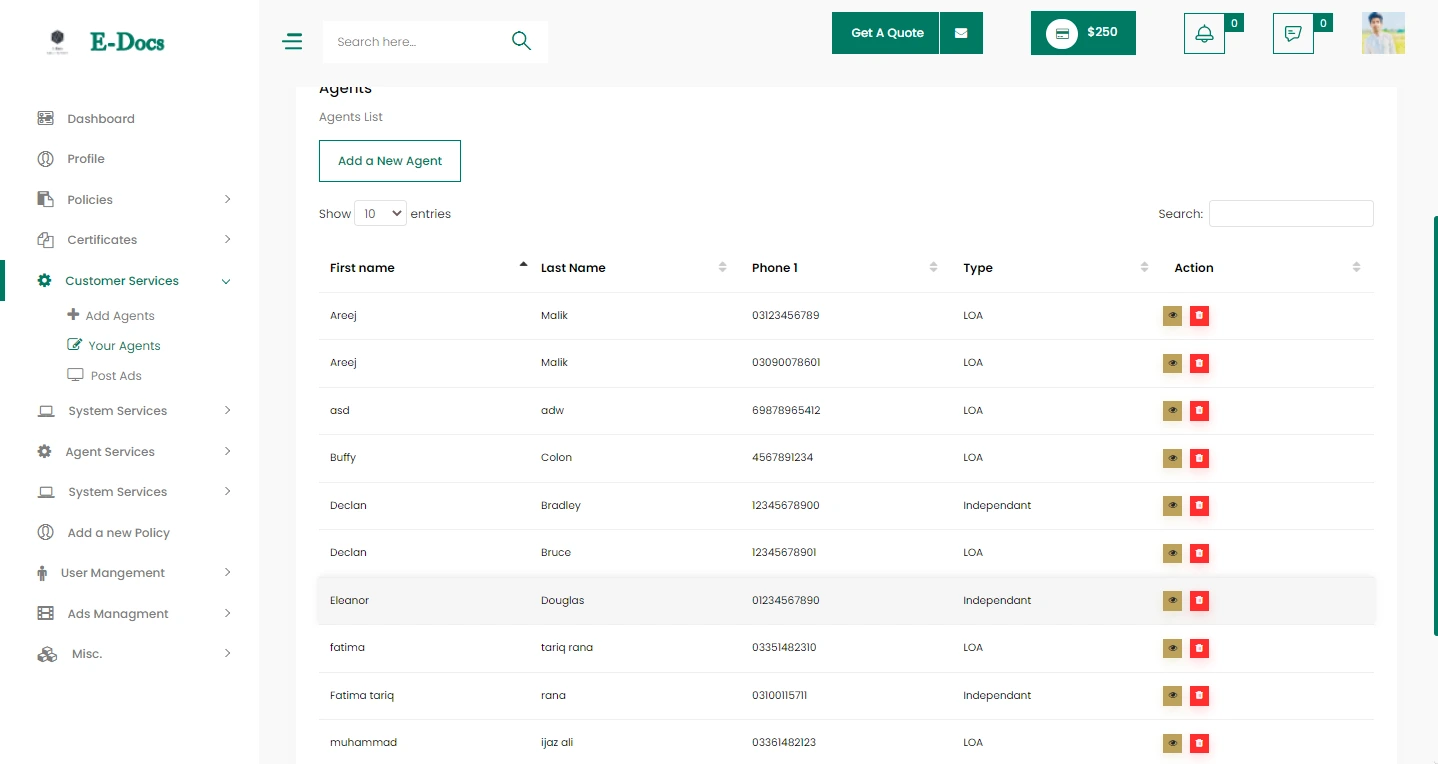Expand the Policies sidebar menu

click(134, 200)
